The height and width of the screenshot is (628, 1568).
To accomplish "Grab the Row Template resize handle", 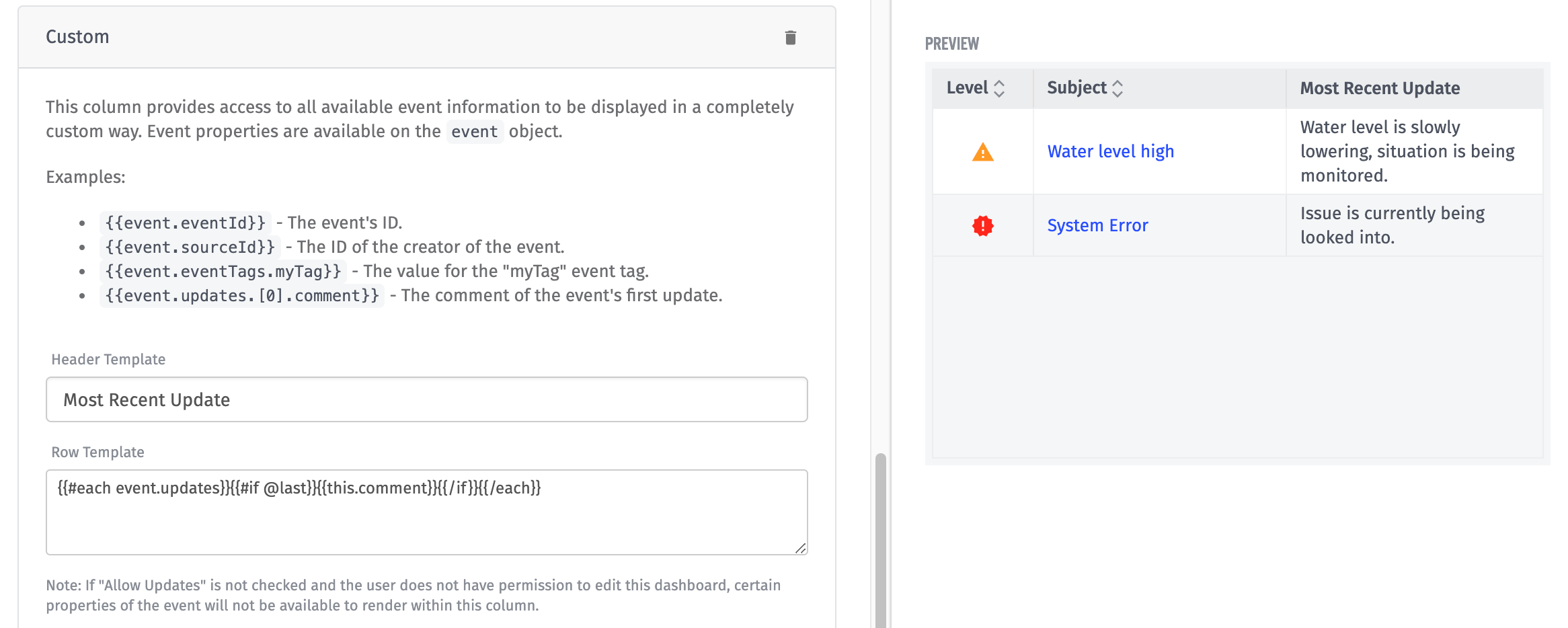I will (800, 549).
